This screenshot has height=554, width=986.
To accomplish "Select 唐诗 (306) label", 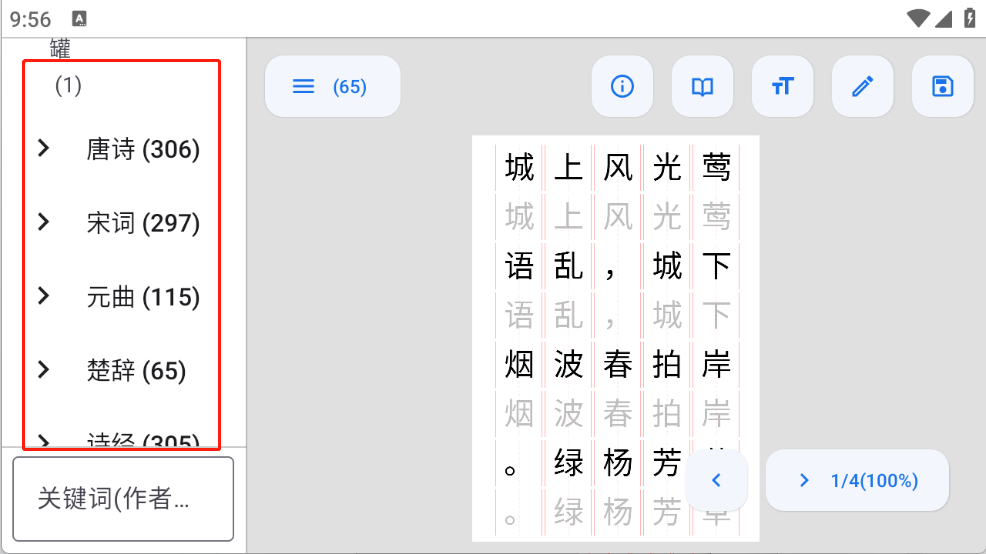I will 143,150.
